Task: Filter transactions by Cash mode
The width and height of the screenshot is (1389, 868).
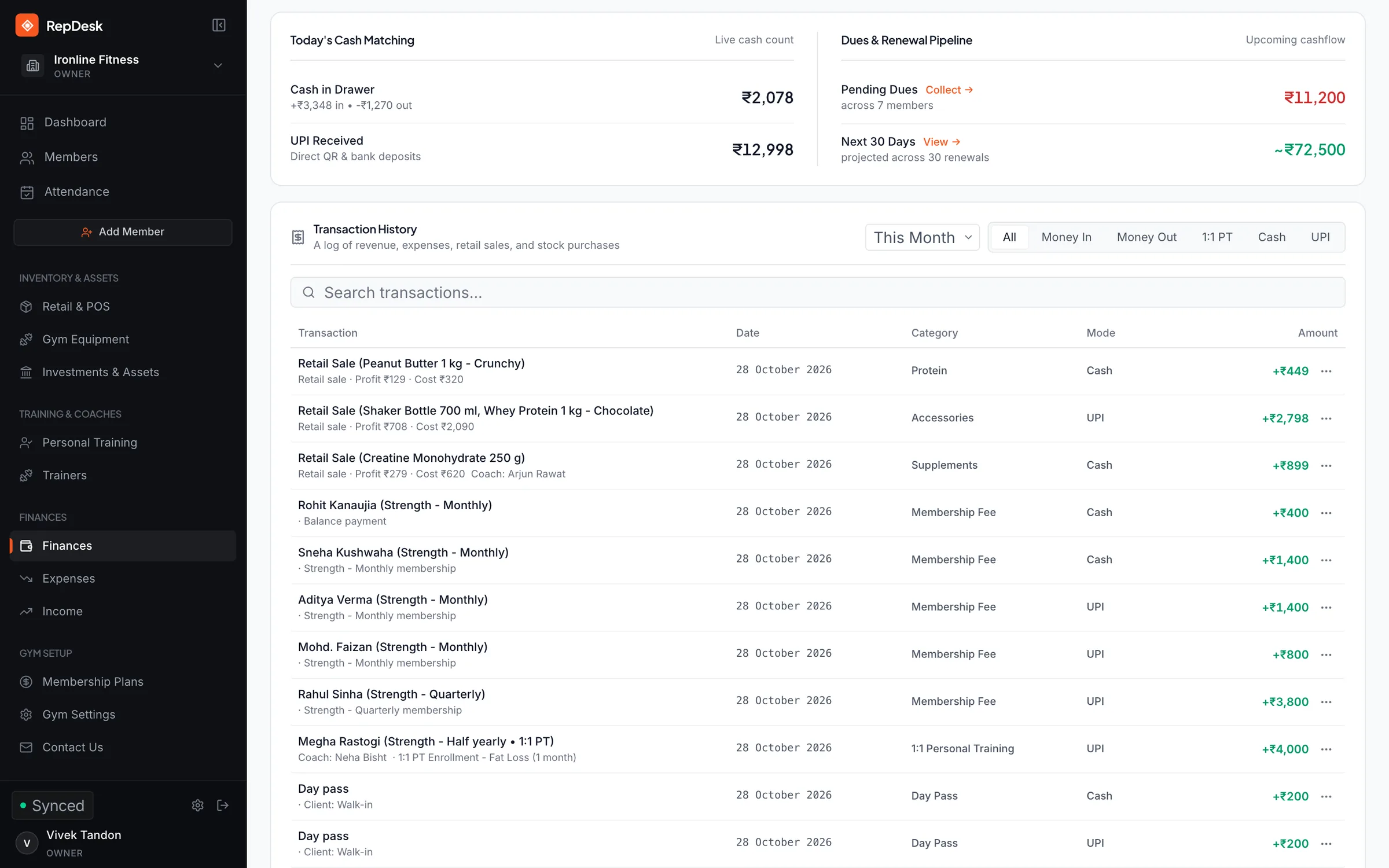Action: tap(1272, 237)
